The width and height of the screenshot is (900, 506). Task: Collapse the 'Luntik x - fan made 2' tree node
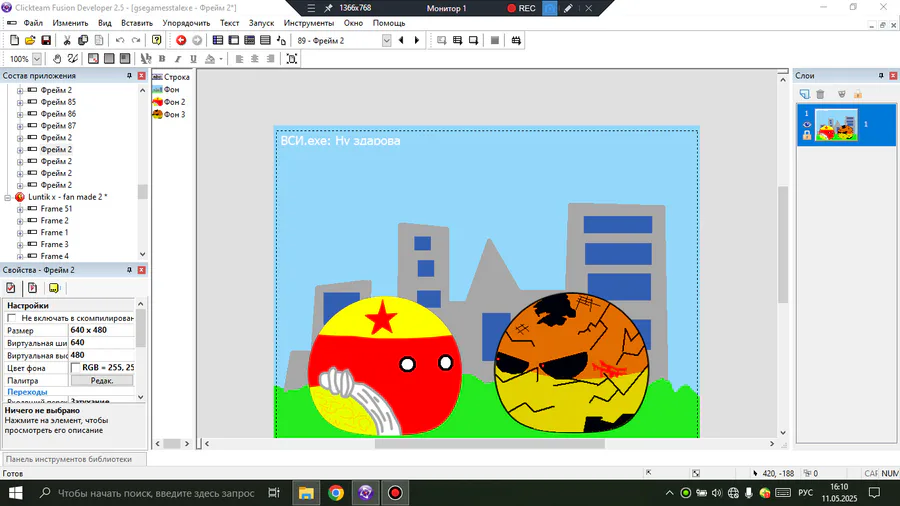click(7, 197)
